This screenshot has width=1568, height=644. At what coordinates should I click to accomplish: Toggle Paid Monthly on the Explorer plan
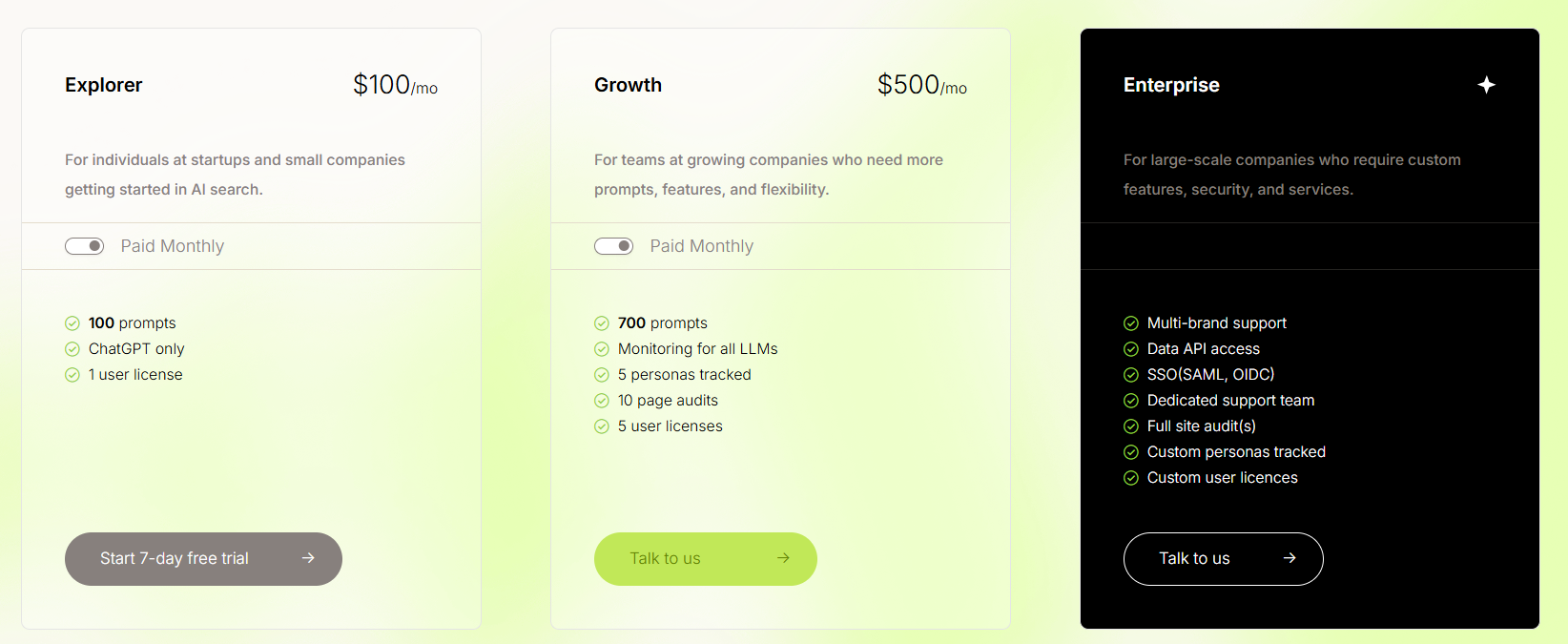click(84, 245)
